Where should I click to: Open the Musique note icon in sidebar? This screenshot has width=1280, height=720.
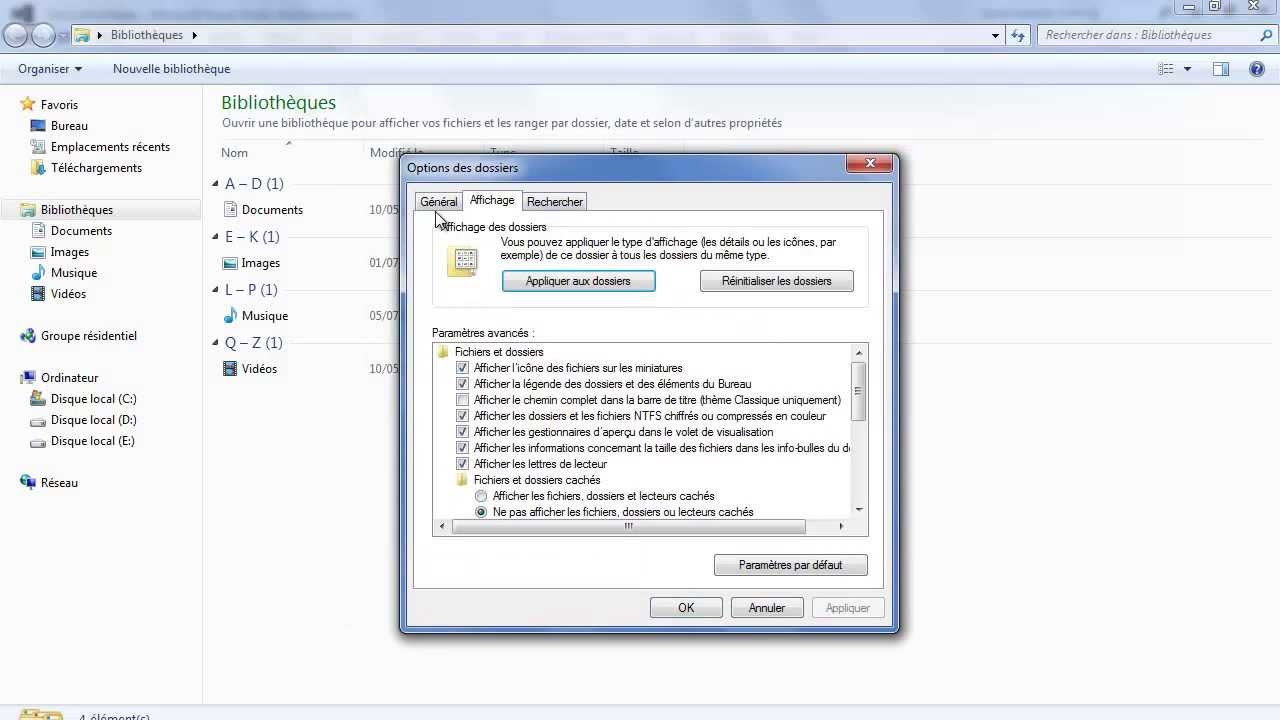point(38,273)
